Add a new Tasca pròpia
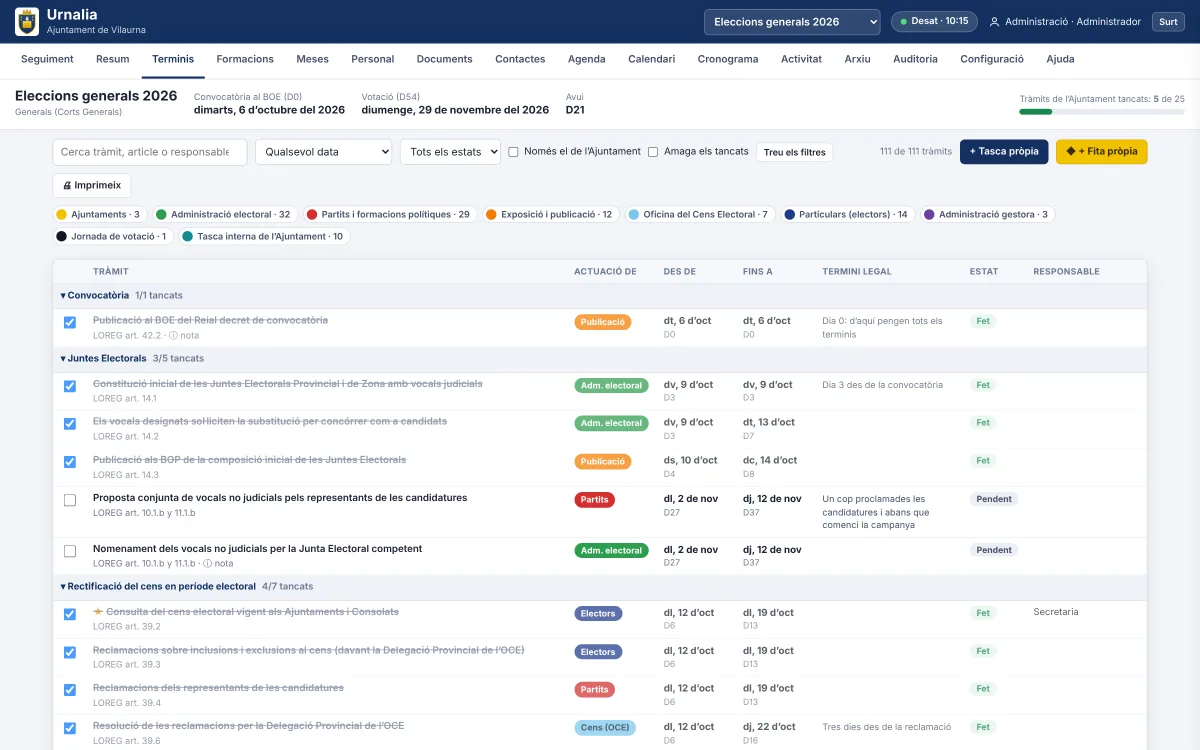This screenshot has width=1200, height=750. click(x=1004, y=152)
